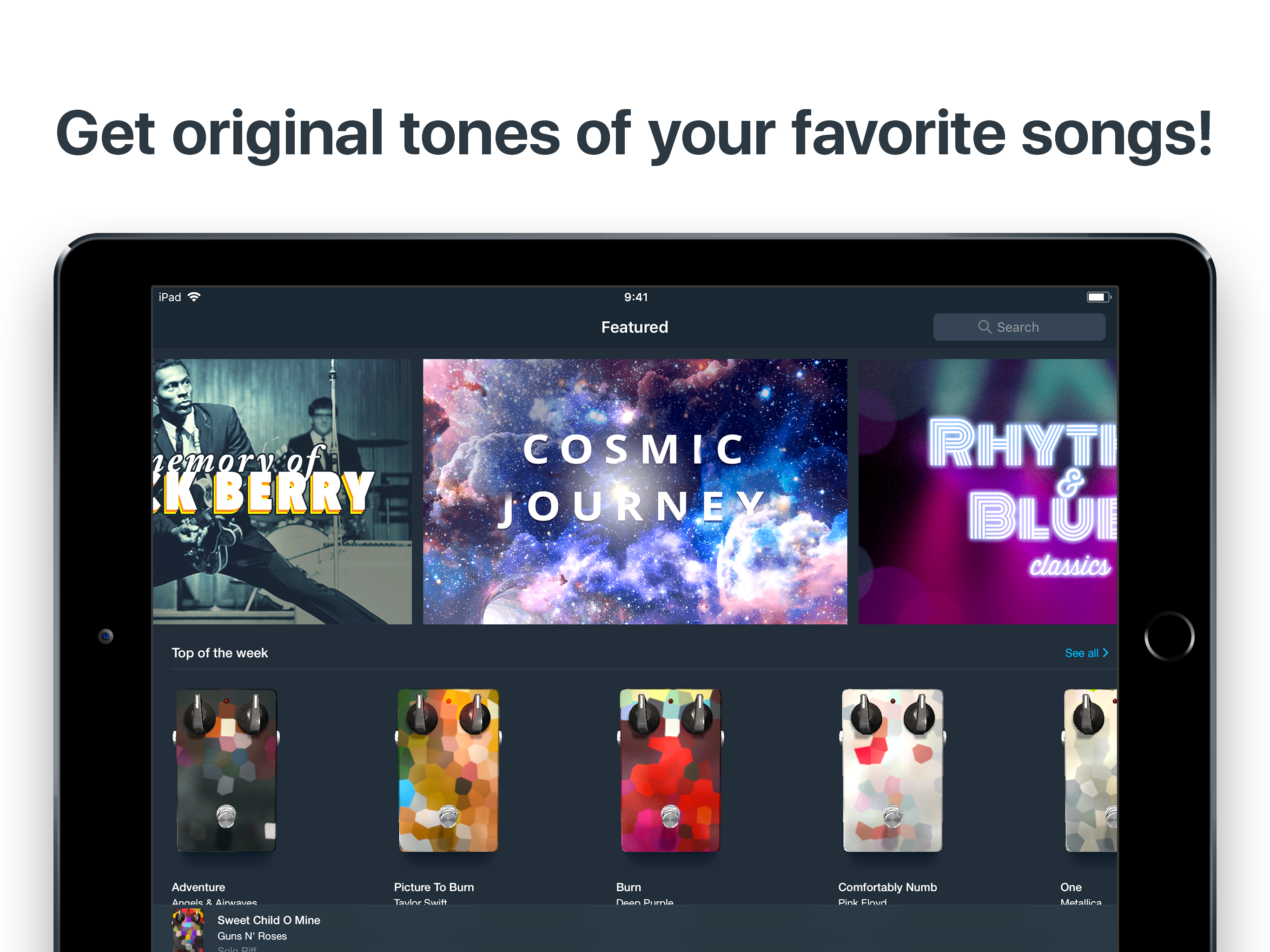Screen dimensions: 1270x952
Task: Select the Picture To Burn pedal
Action: (449, 771)
